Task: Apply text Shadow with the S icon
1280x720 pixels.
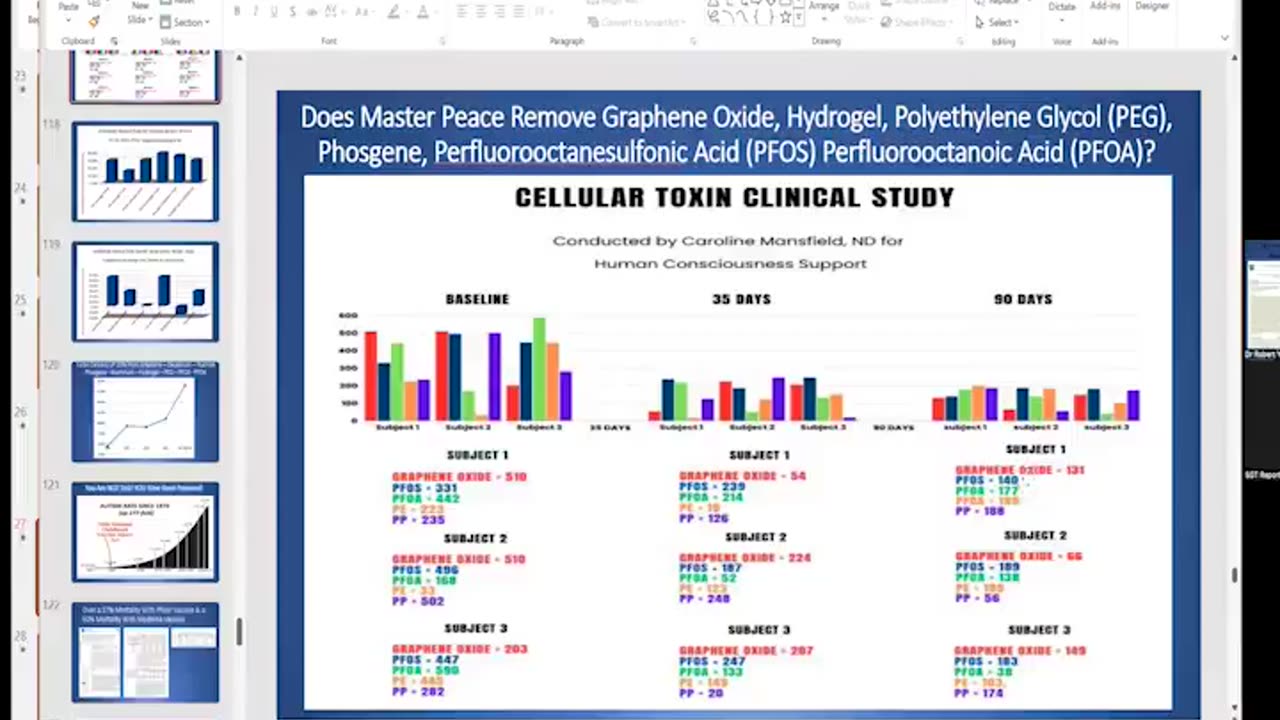Action: pos(292,12)
